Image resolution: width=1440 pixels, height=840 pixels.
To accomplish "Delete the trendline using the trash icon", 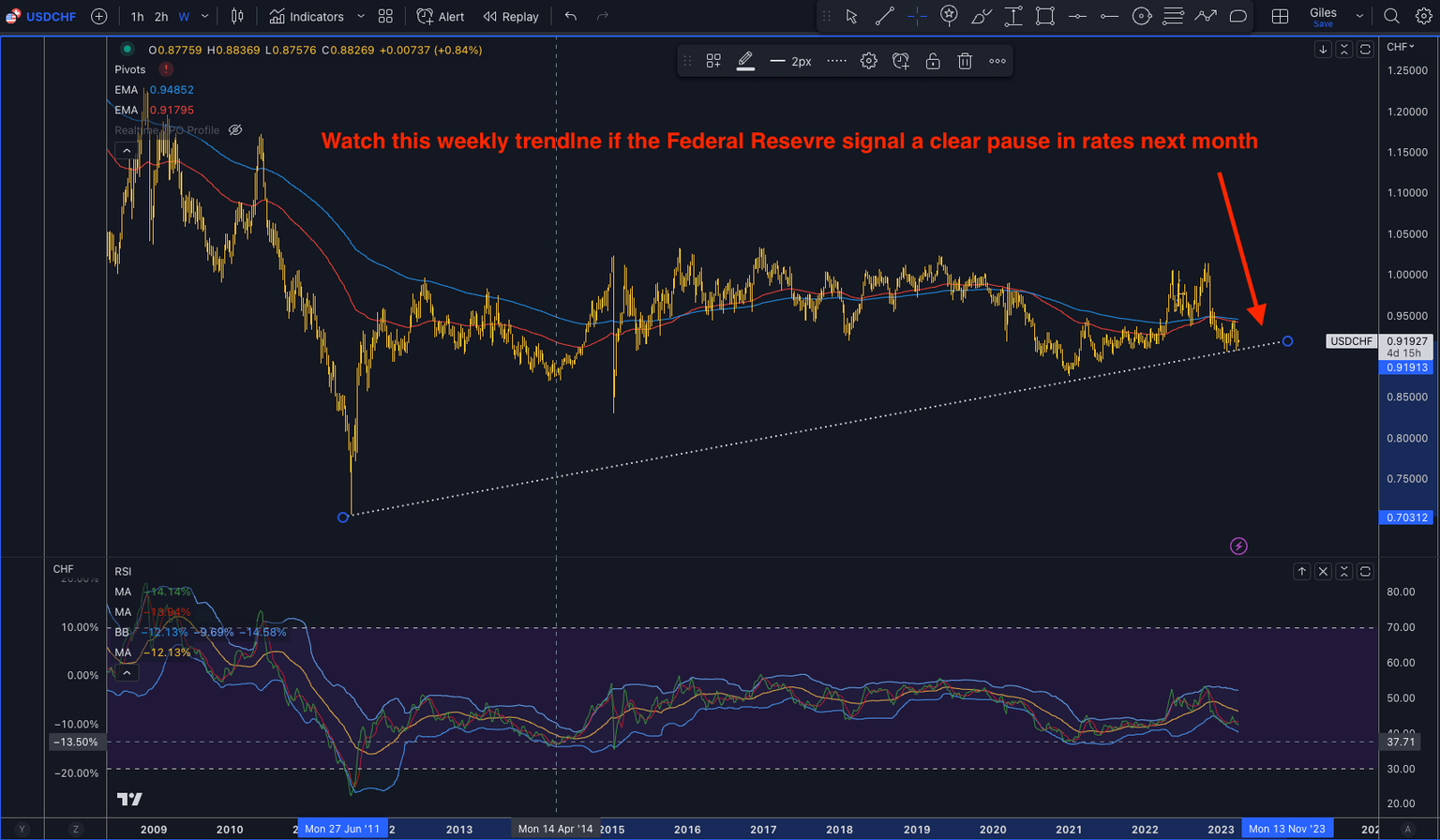I will (966, 60).
